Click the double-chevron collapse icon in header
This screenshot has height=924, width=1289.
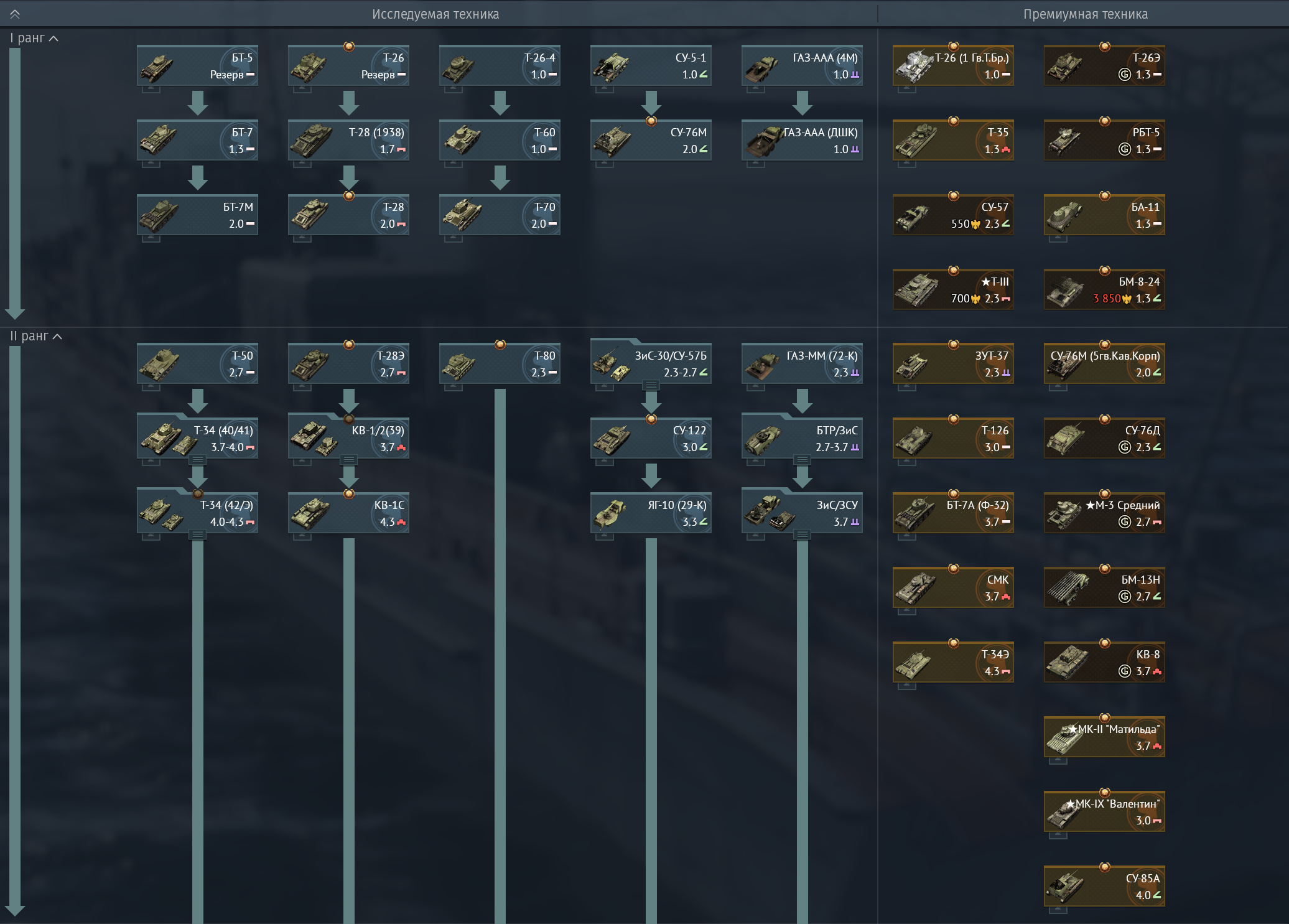click(14, 14)
